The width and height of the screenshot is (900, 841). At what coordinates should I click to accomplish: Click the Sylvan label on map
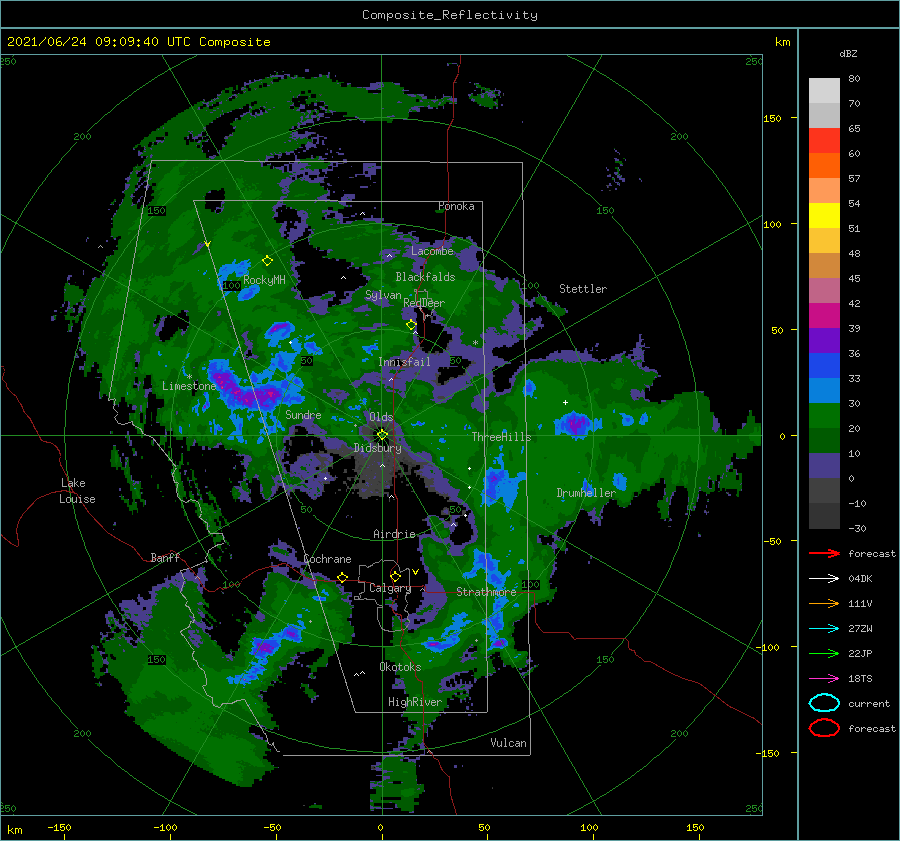pyautogui.click(x=383, y=295)
